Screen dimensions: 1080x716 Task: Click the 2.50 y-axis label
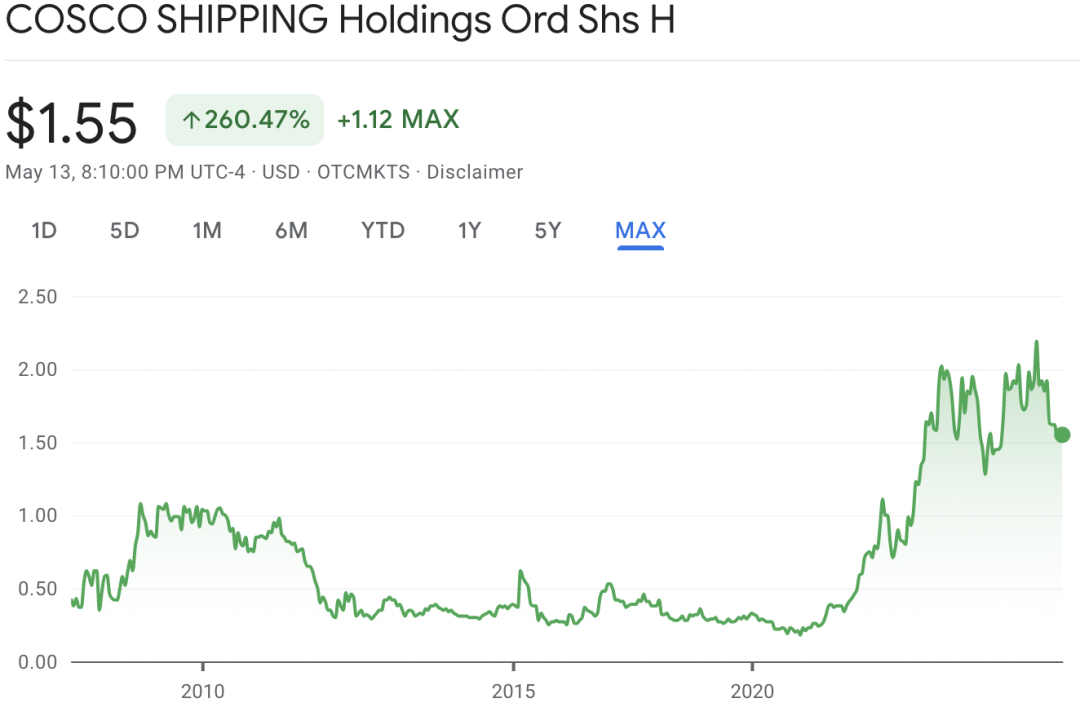[38, 297]
